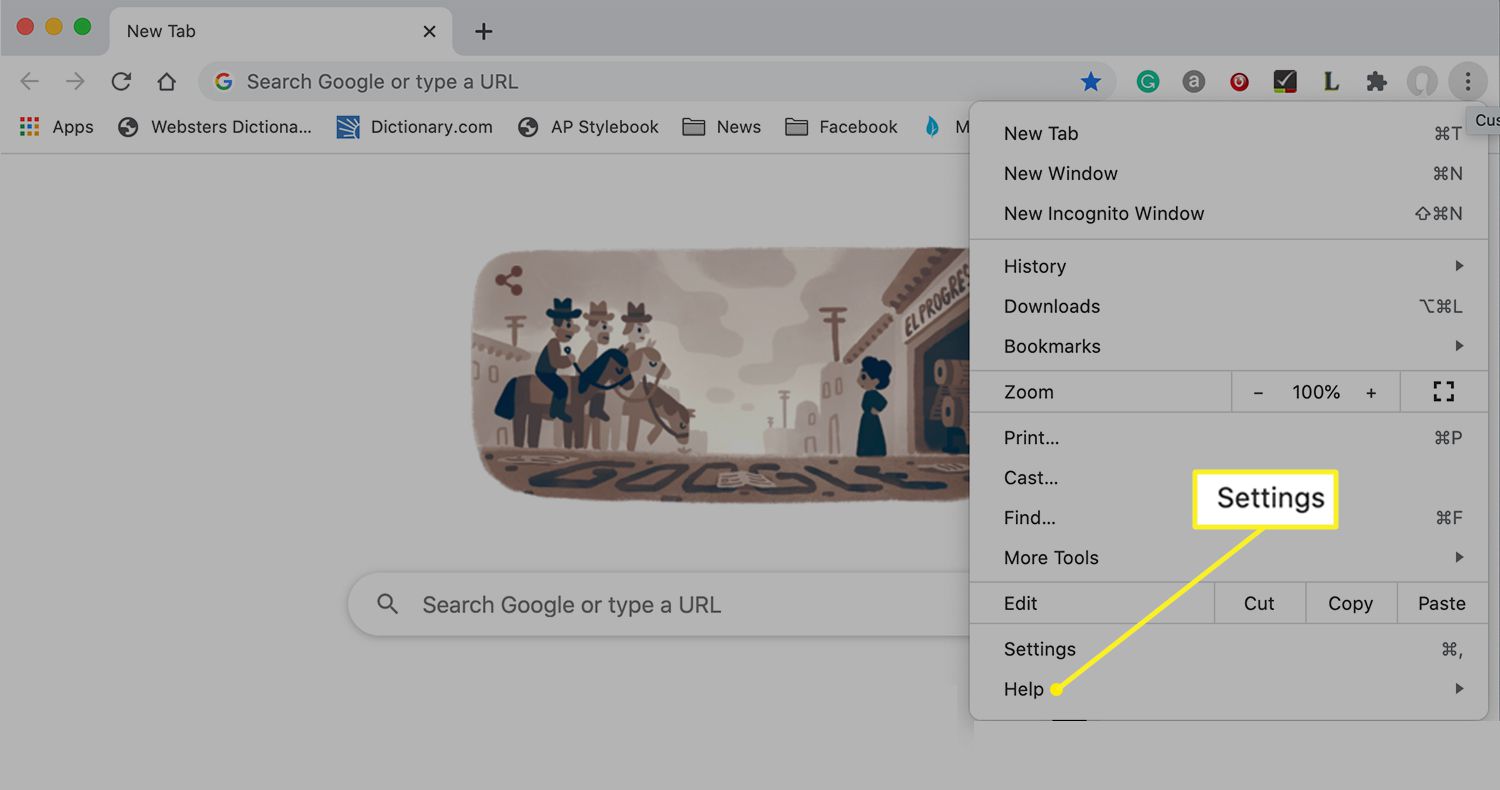Click the 100% zoom level value
The height and width of the screenshot is (790, 1500).
pos(1316,393)
